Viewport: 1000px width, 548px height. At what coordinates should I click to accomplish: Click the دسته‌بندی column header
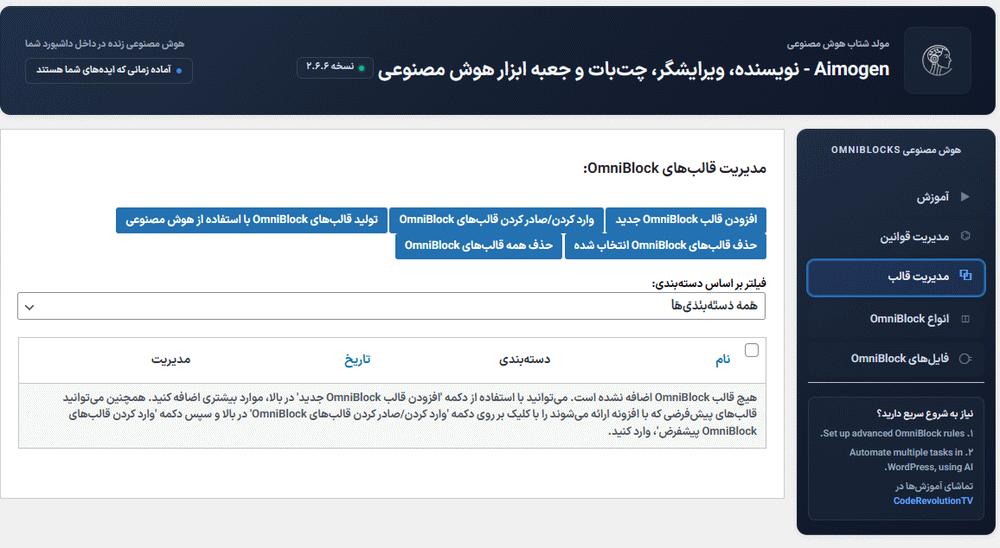[x=524, y=360]
